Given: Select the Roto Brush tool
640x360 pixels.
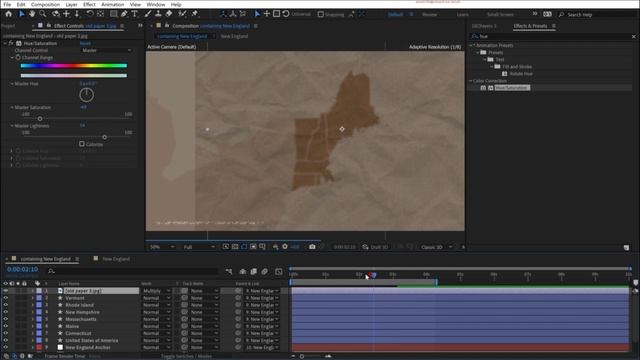Looking at the screenshot, I should pyautogui.click(x=182, y=14).
